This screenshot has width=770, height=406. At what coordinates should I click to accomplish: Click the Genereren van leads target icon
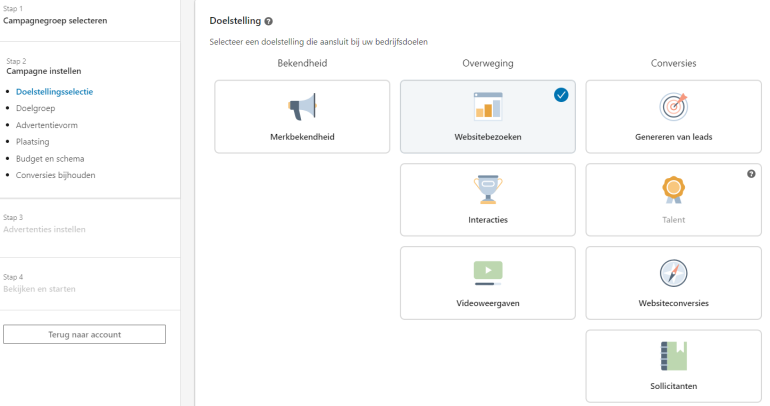pos(674,107)
